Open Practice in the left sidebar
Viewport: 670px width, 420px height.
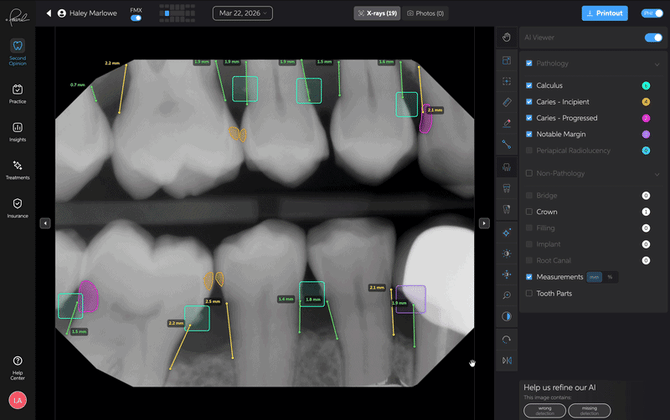point(18,92)
